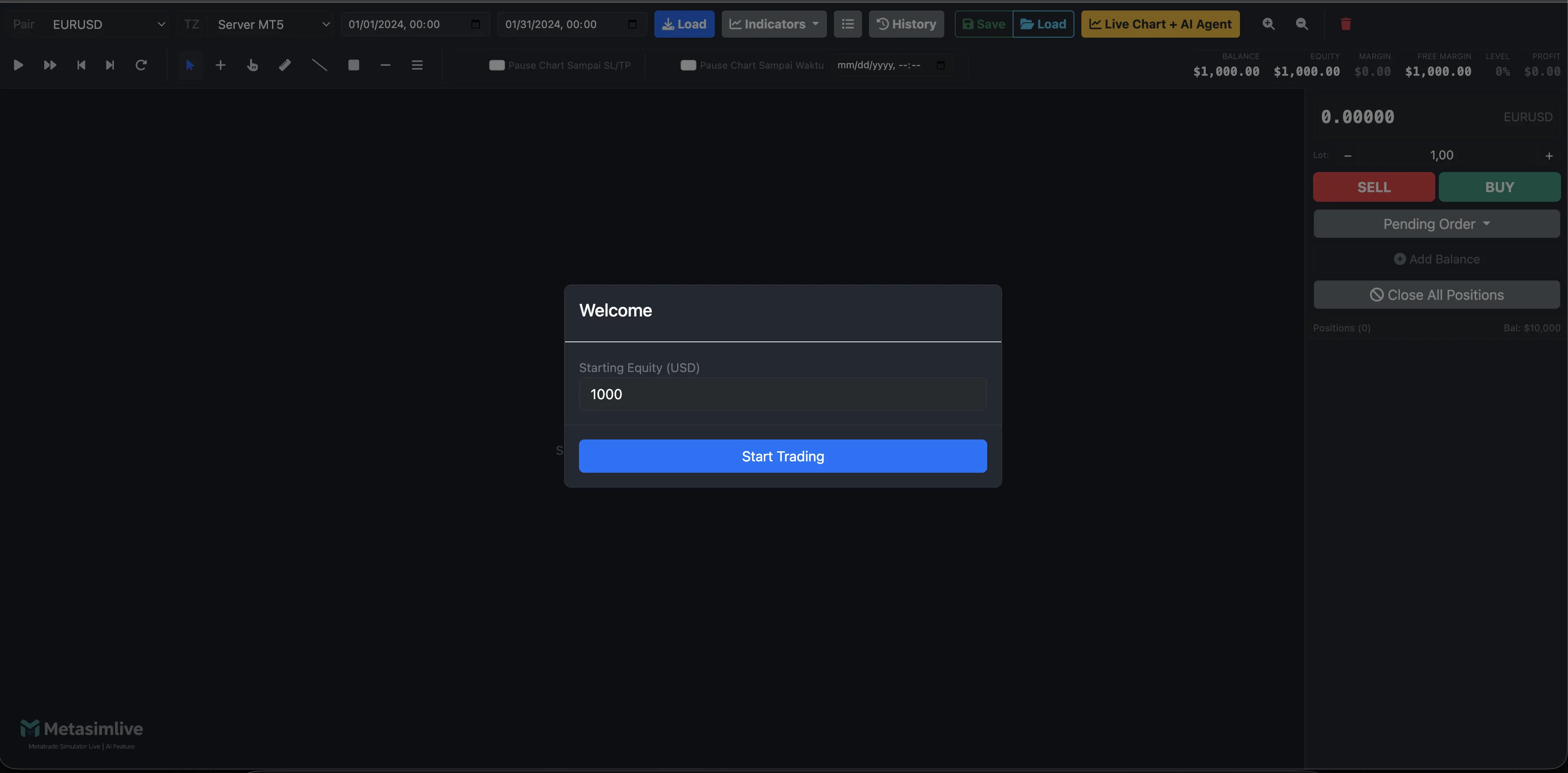Select the ruler measurement tool
Image resolution: width=1568 pixels, height=773 pixels.
point(284,64)
